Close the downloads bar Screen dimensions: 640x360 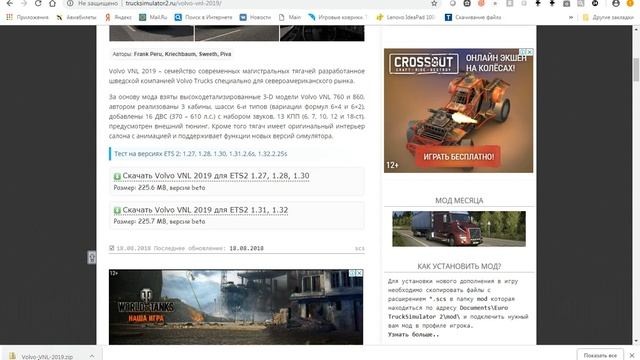pyautogui.click(x=632, y=356)
